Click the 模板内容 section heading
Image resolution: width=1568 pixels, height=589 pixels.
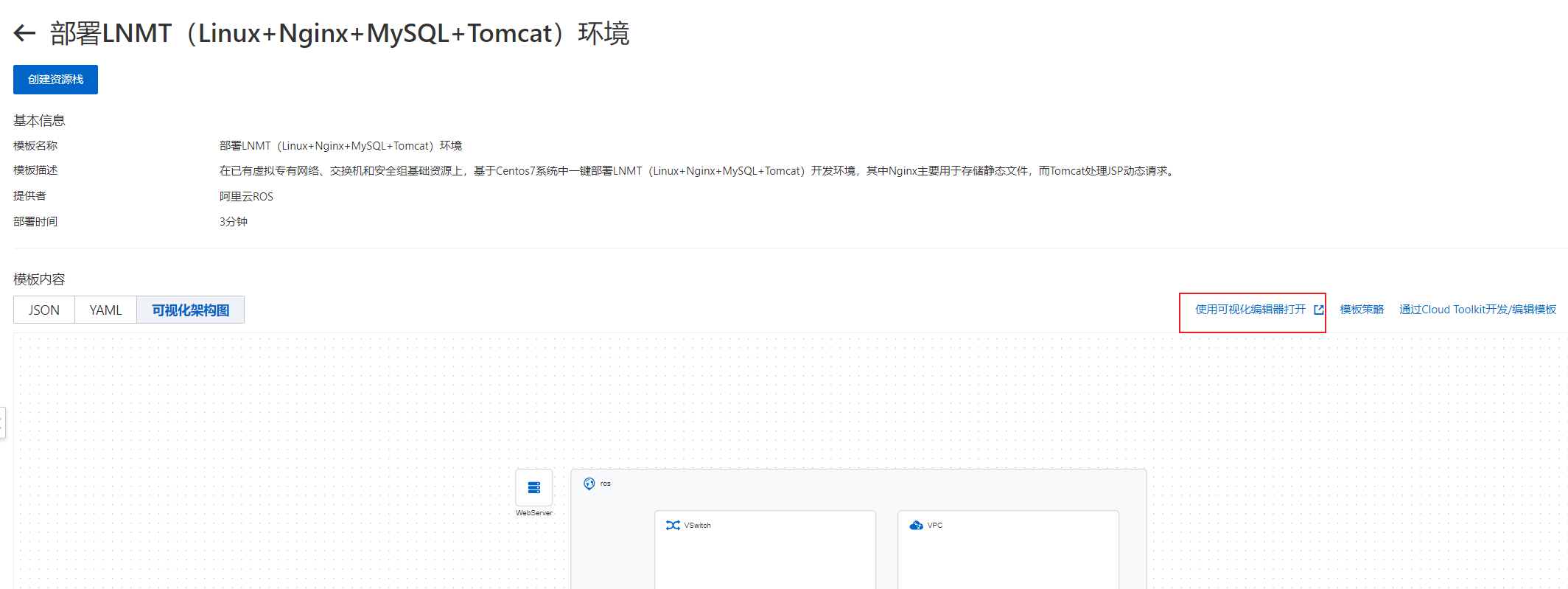(x=39, y=279)
